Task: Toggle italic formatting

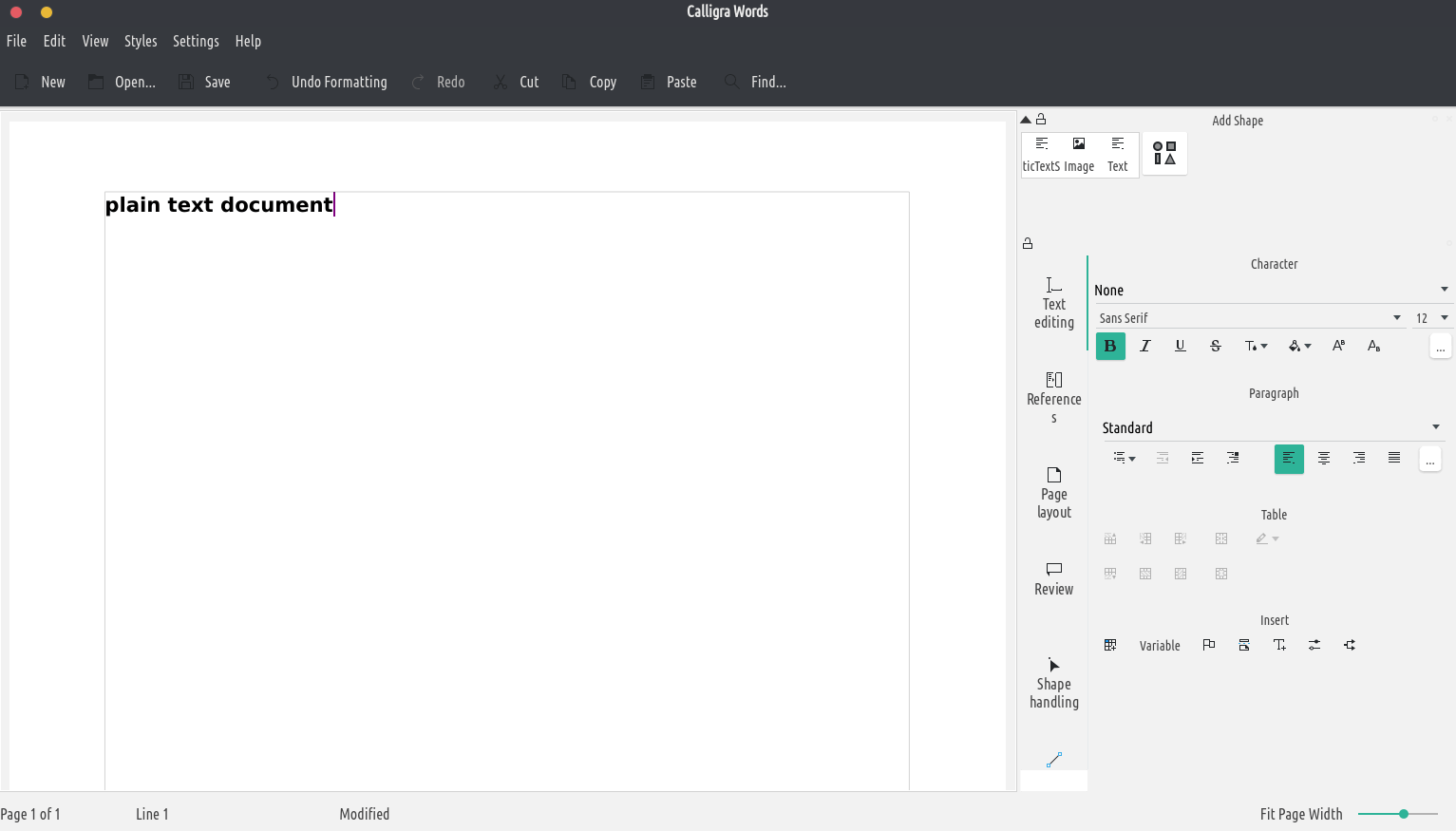Action: tap(1145, 346)
